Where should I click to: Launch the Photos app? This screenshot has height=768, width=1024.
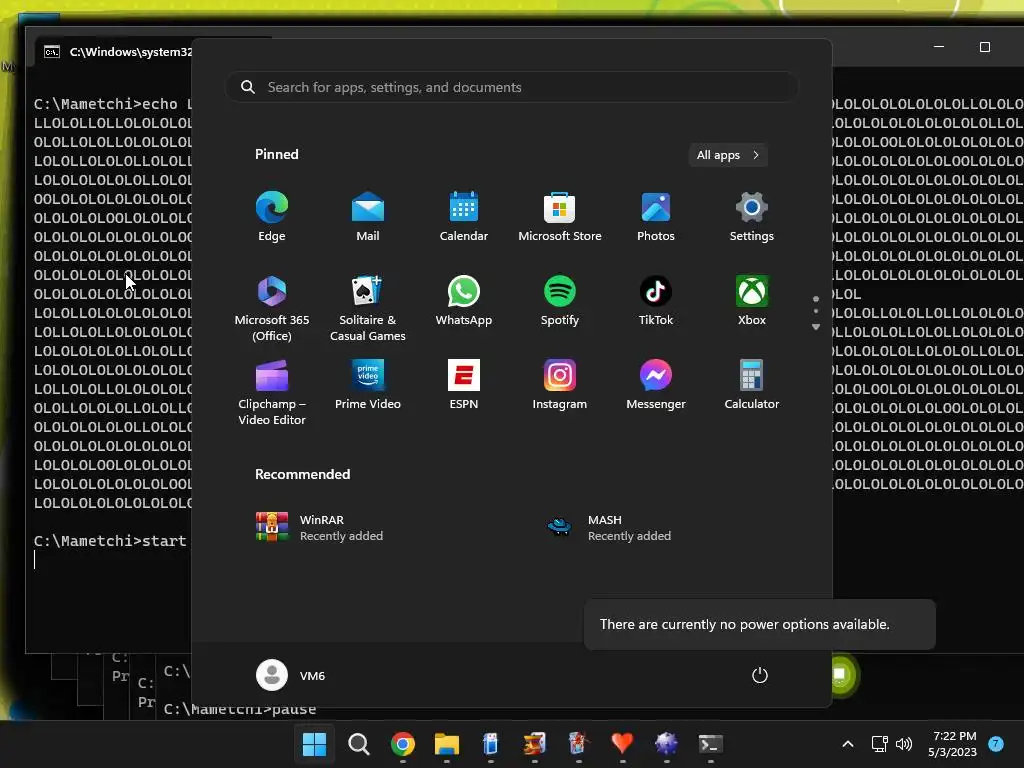656,217
